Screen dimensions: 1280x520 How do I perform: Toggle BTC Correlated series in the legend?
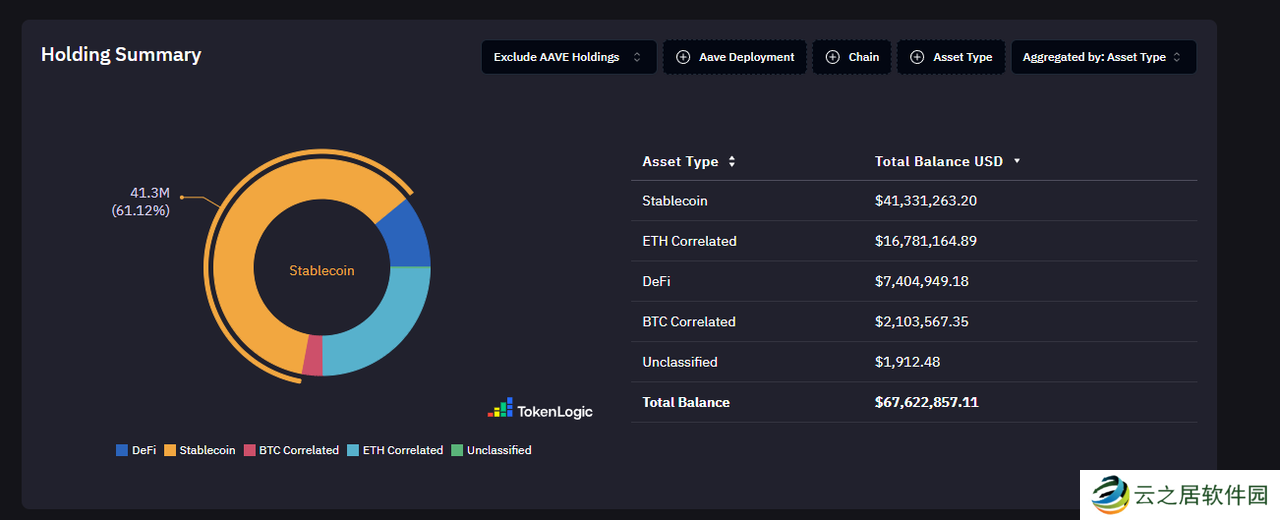(x=292, y=450)
